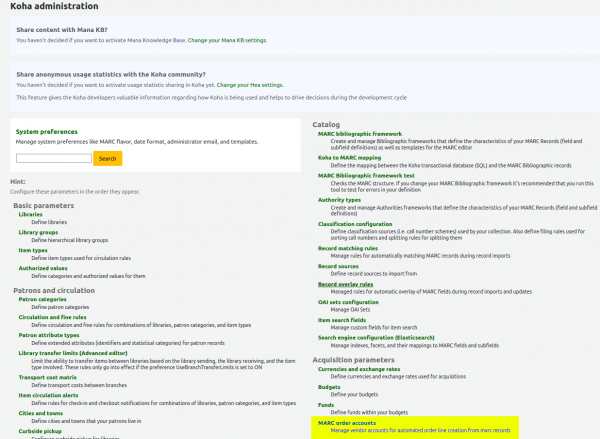Open the Item types link
This screenshot has width=600, height=439.
[33, 250]
